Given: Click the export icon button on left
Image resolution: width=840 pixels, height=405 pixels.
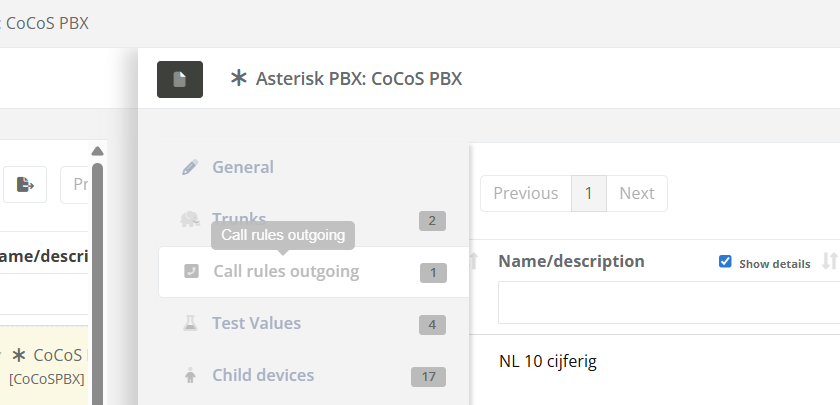Looking at the screenshot, I should coord(26,184).
